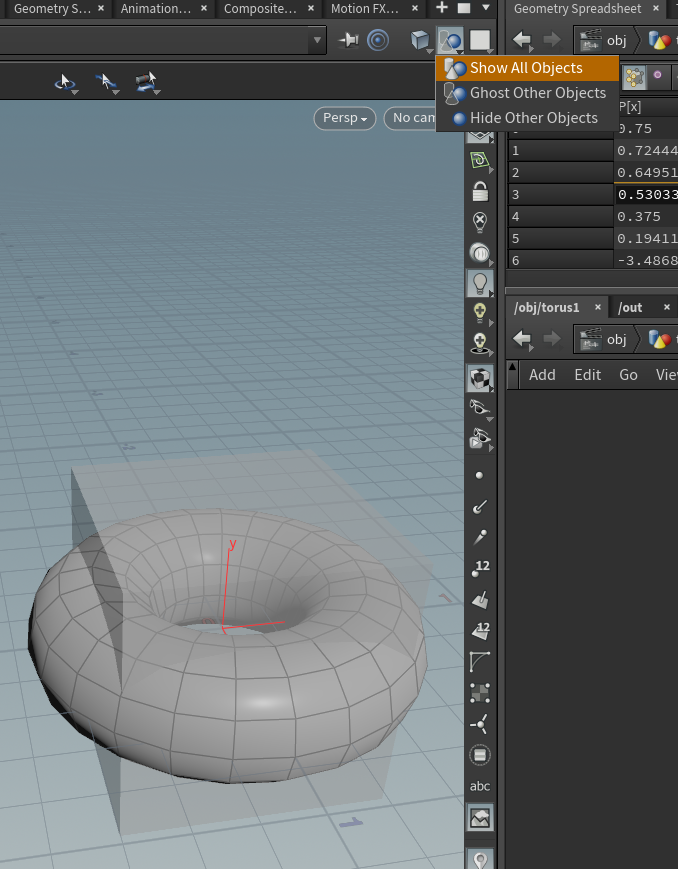The height and width of the screenshot is (869, 678).
Task: Click the disable lighting bulb icon
Action: point(480,221)
